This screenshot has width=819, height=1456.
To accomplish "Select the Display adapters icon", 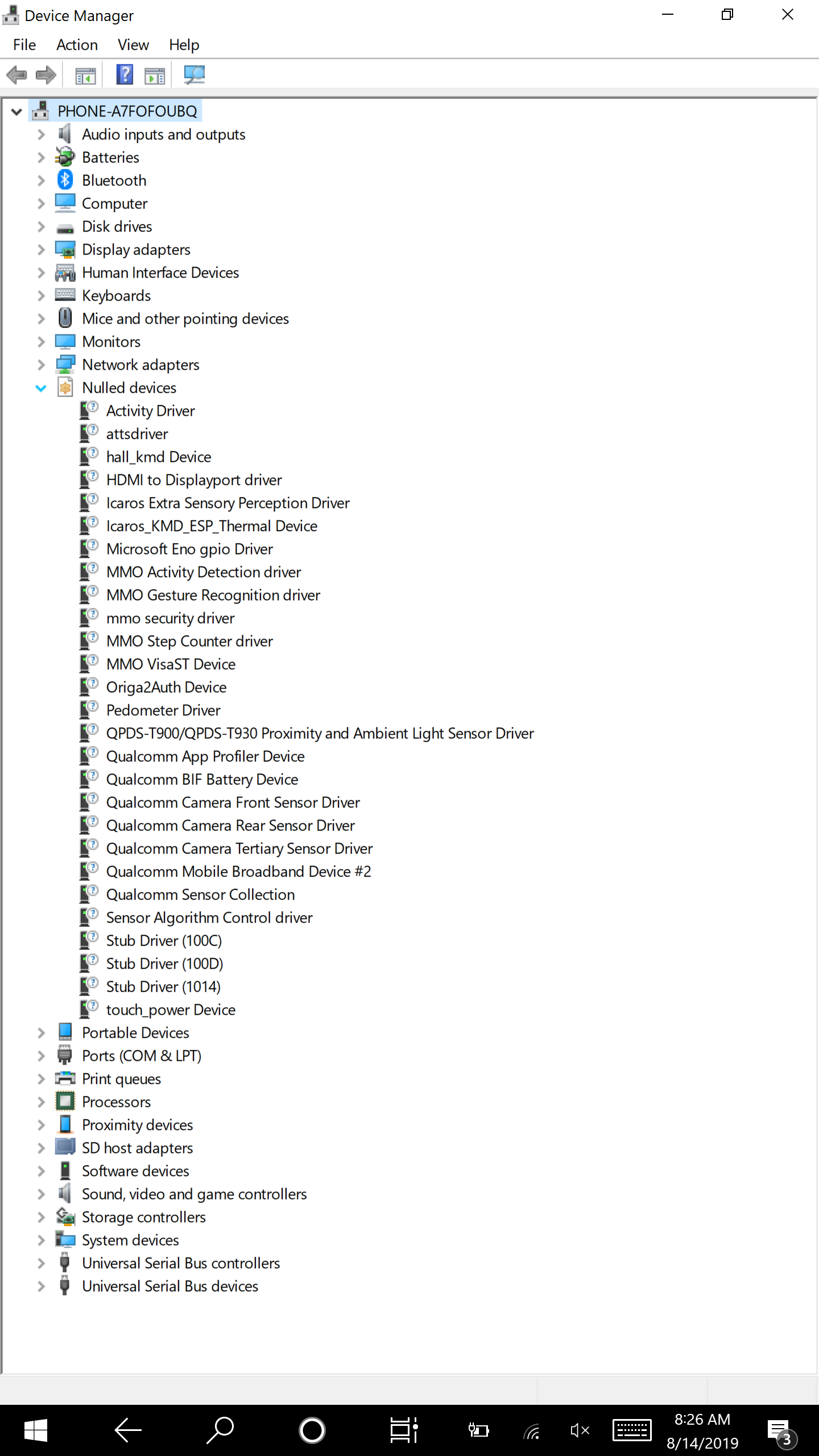I will pyautogui.click(x=65, y=249).
